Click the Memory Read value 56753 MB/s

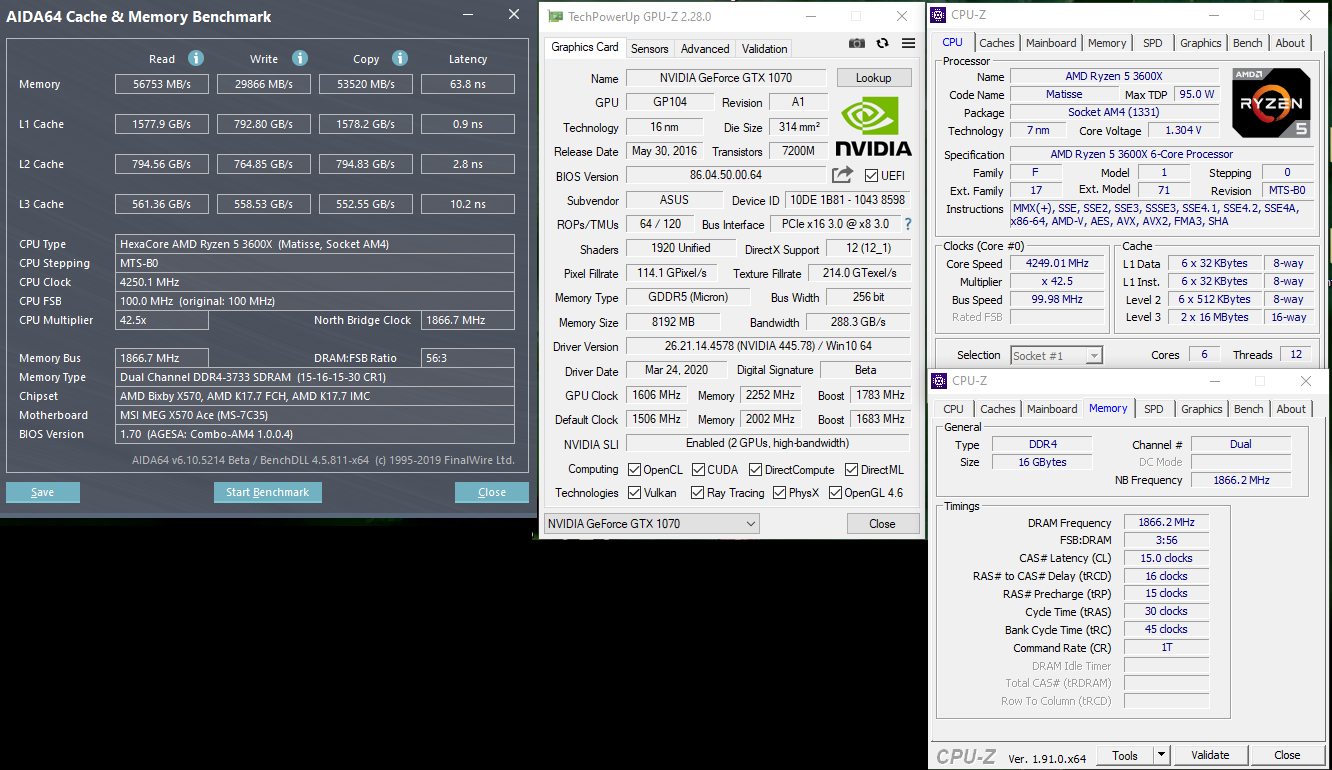pyautogui.click(x=163, y=84)
